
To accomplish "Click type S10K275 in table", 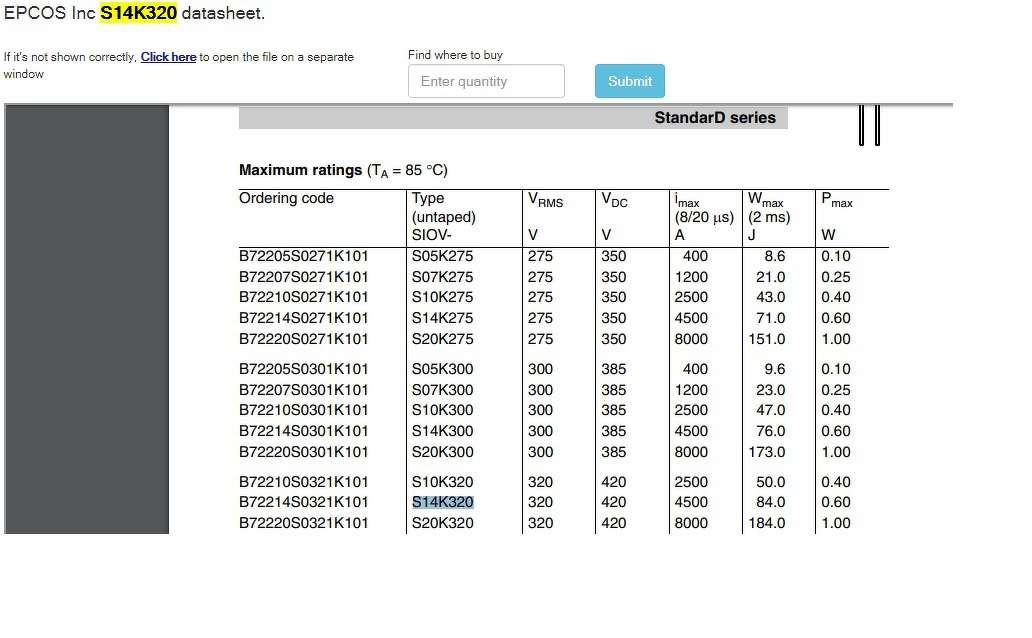I will 442,297.
